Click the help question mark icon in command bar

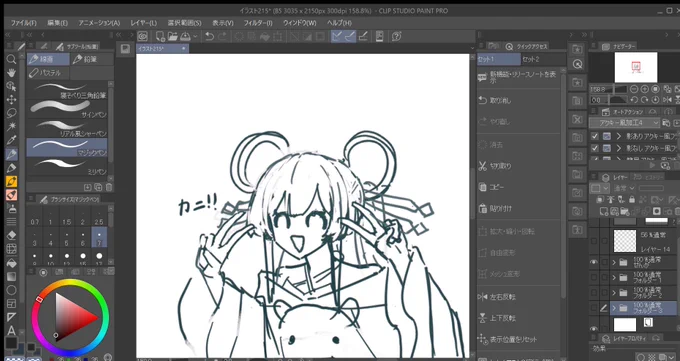click(396, 36)
